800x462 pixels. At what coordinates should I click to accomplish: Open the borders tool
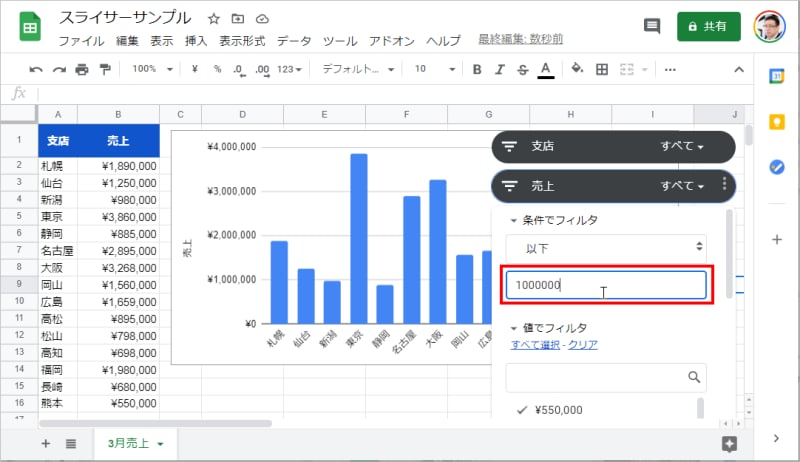pos(602,69)
